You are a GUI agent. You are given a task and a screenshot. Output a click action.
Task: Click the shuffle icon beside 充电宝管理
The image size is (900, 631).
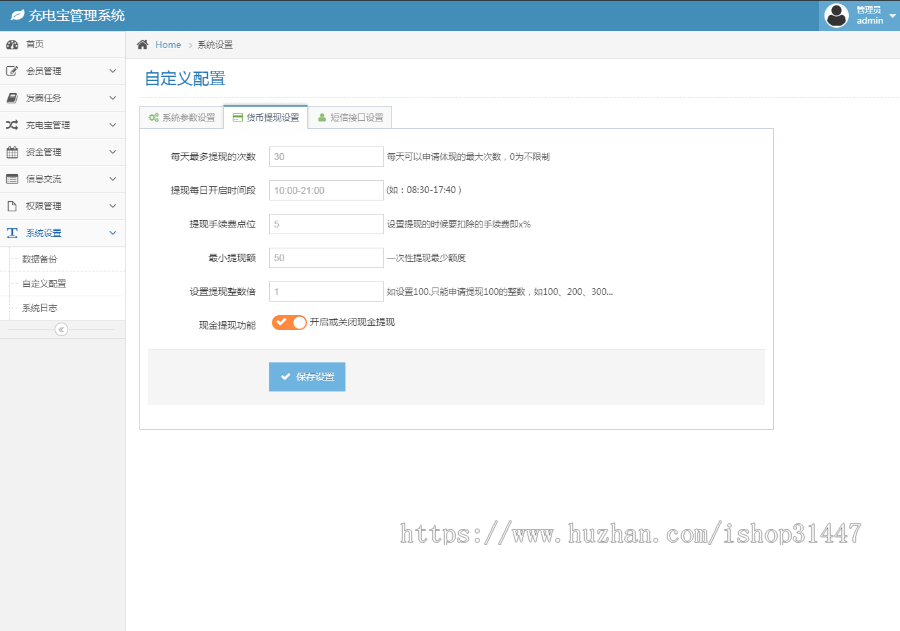[12, 125]
